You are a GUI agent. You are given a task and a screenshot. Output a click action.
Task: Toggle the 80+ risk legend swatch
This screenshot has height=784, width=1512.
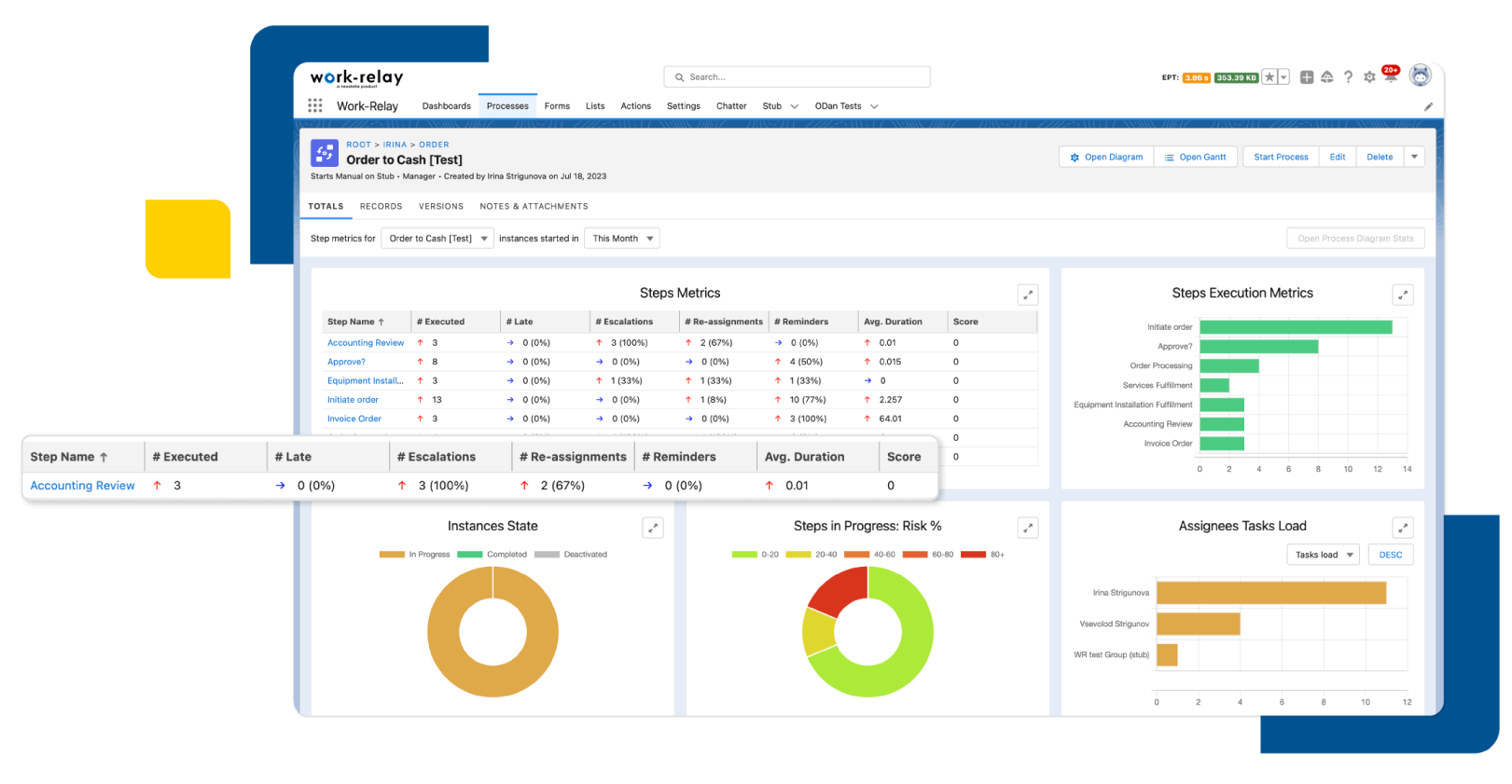[973, 555]
